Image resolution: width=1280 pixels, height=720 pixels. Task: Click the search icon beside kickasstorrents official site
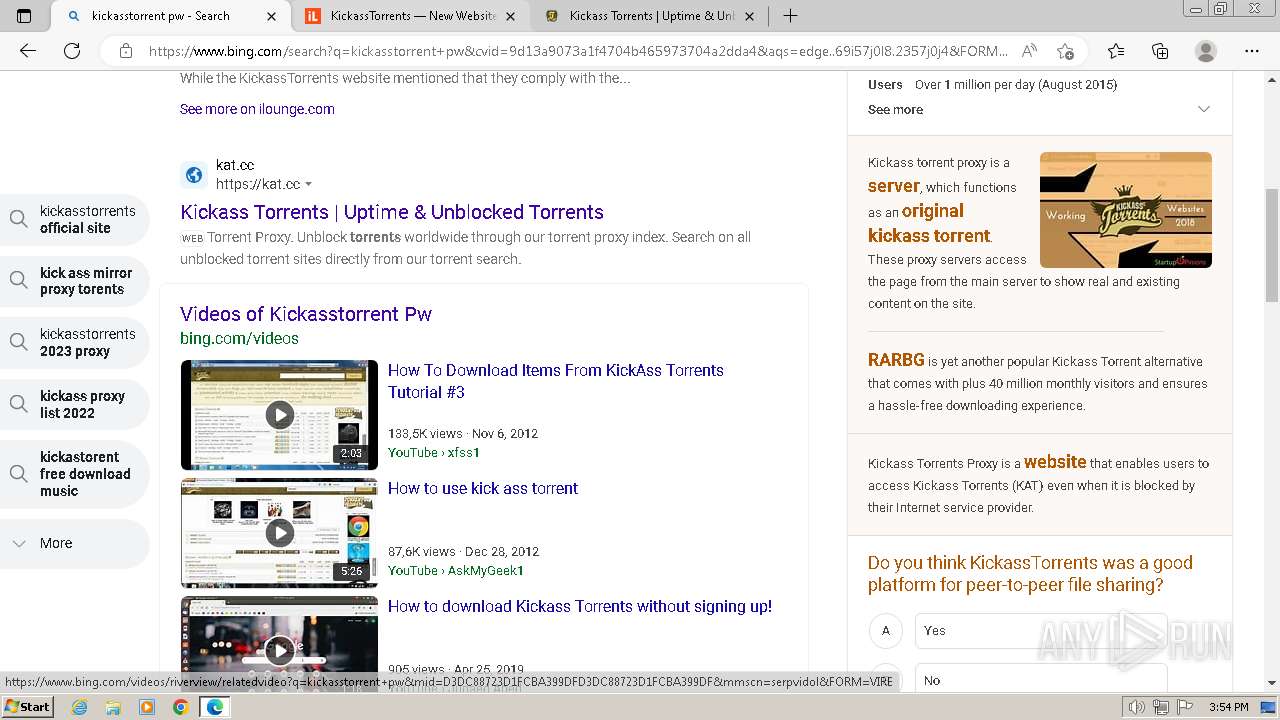pos(19,219)
